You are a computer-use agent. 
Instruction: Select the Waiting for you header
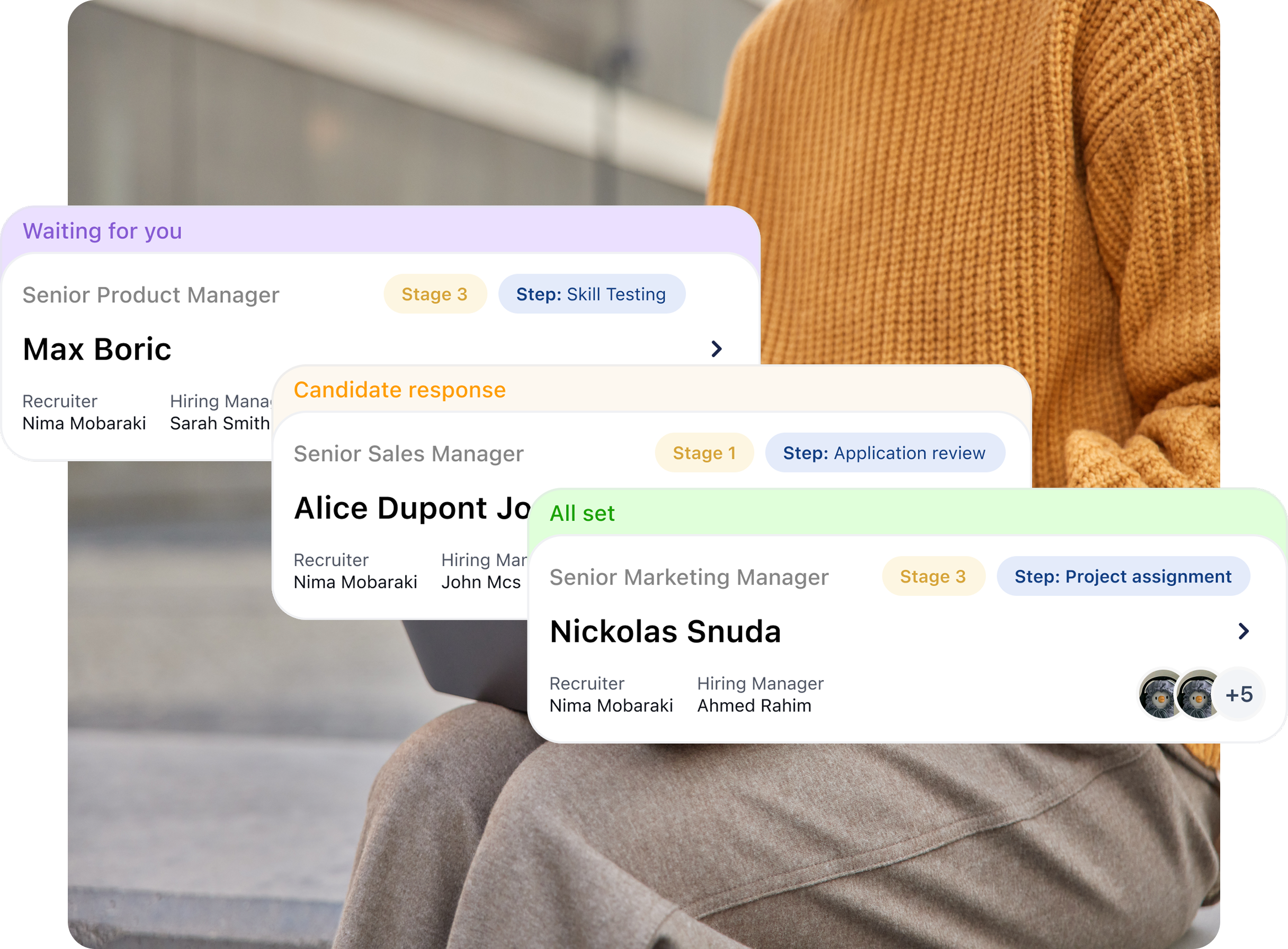(102, 231)
